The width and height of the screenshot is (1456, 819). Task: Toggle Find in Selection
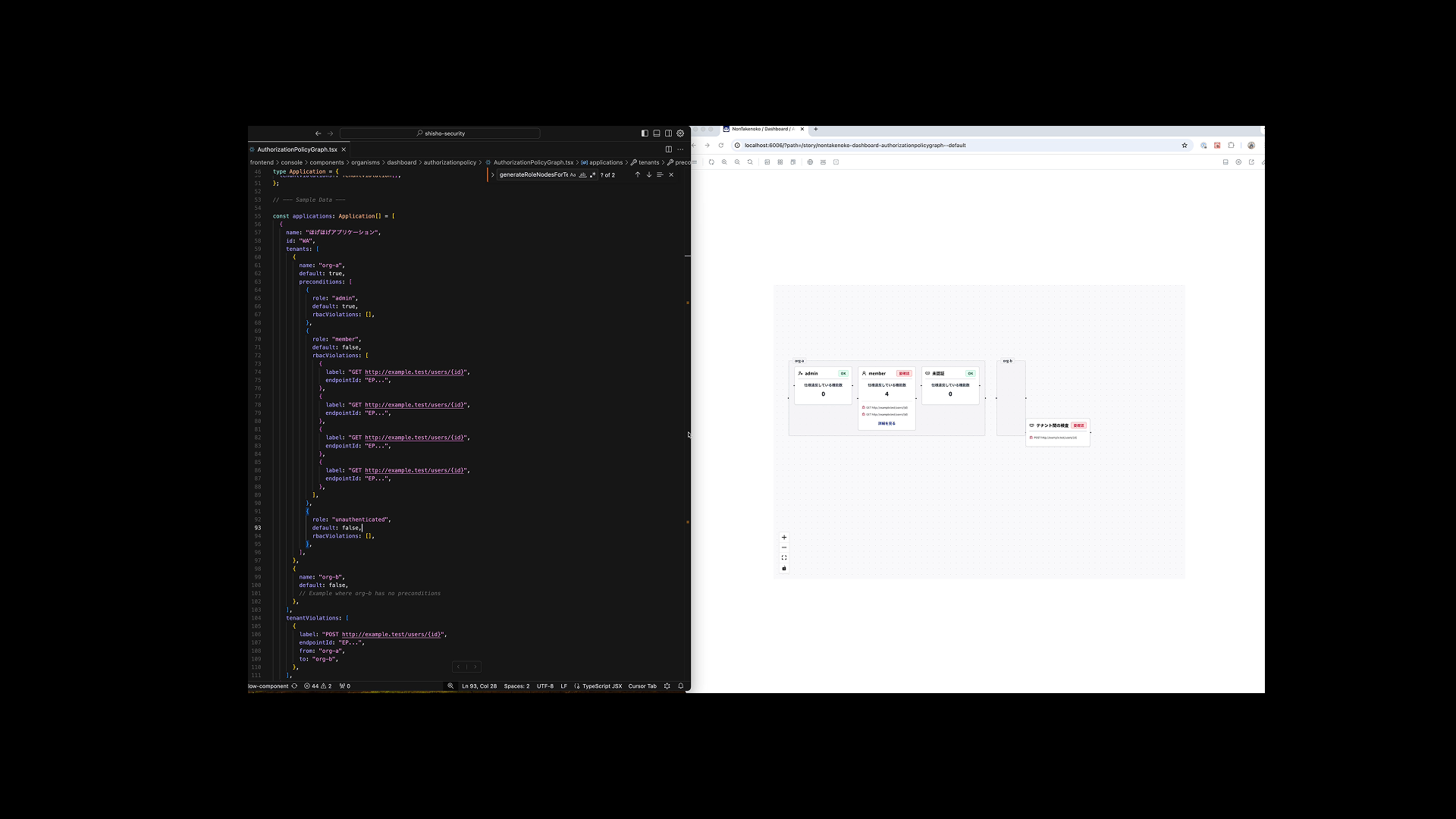[x=660, y=175]
